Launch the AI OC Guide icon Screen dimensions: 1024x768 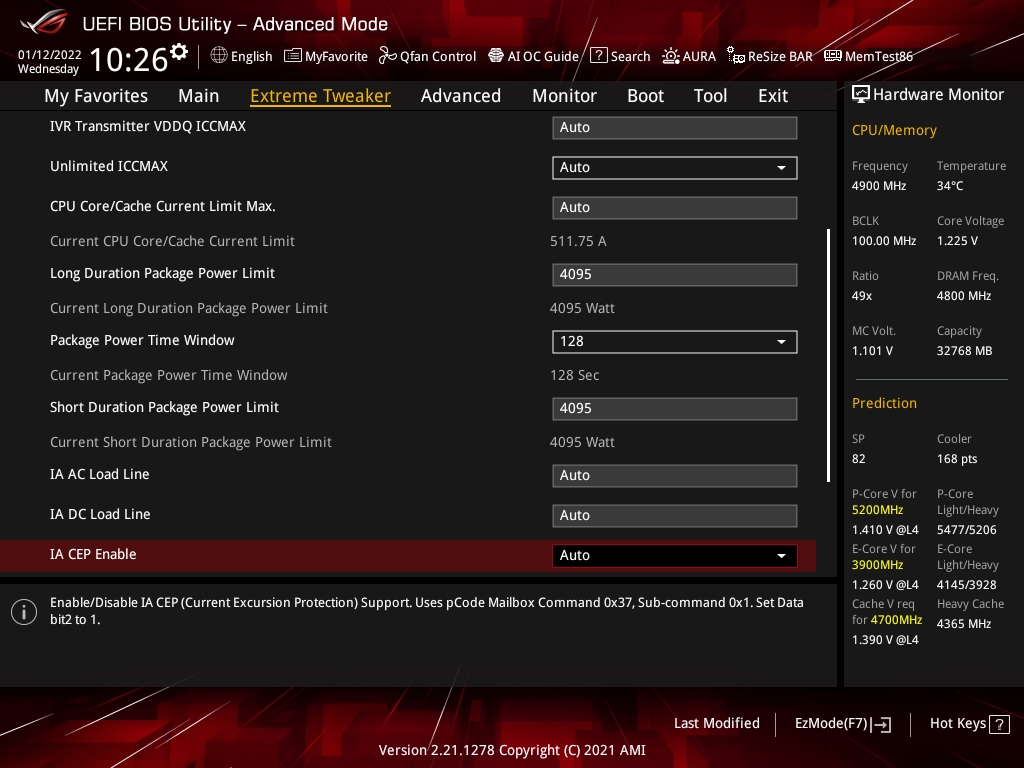click(496, 56)
